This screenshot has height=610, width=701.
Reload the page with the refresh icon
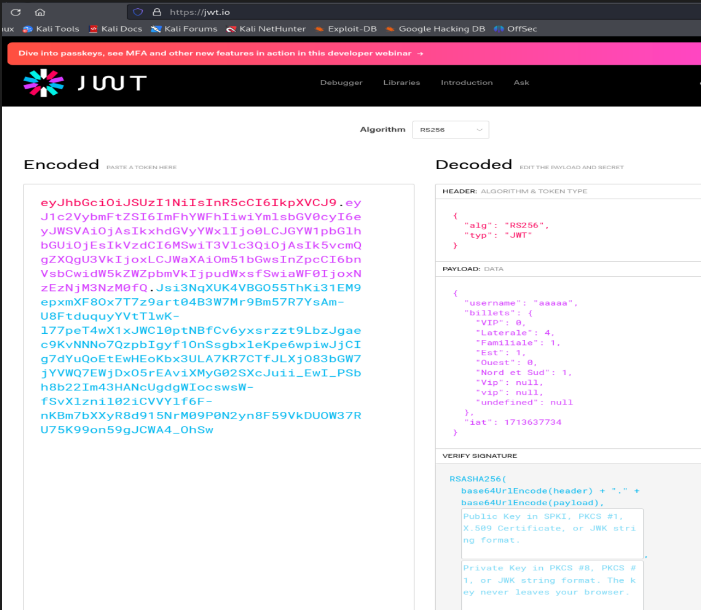coord(17,12)
